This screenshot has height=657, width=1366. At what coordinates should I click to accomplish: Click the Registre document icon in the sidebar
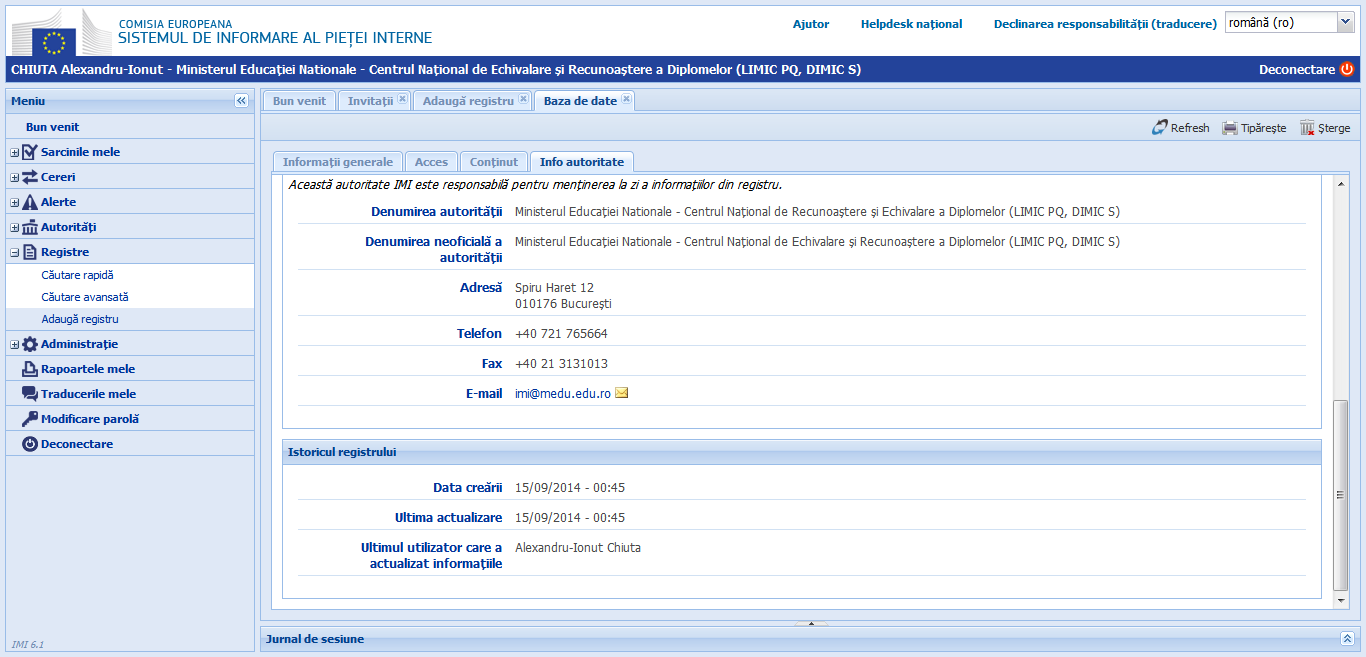tap(31, 251)
